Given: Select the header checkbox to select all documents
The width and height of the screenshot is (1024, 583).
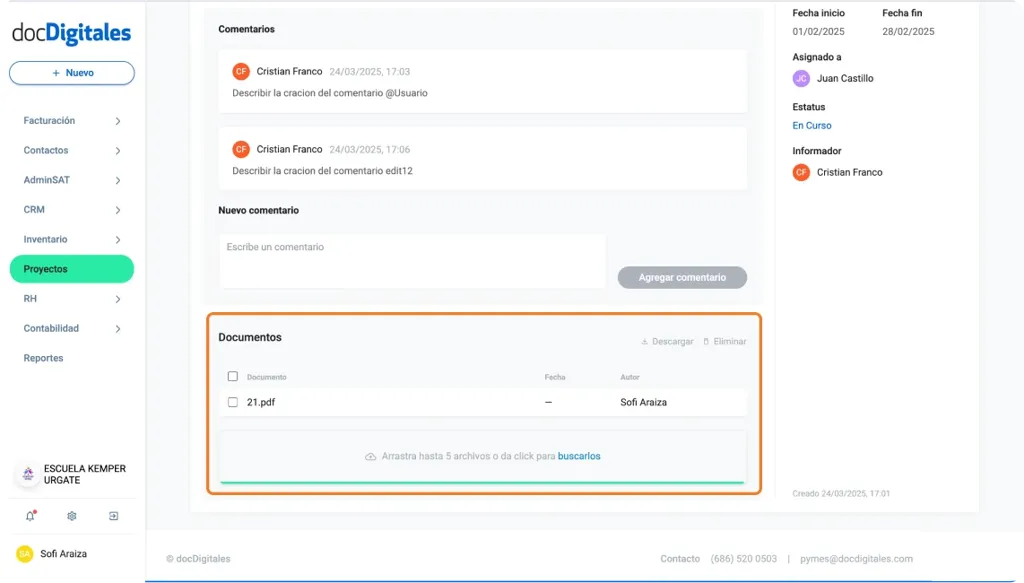Looking at the screenshot, I should (232, 376).
